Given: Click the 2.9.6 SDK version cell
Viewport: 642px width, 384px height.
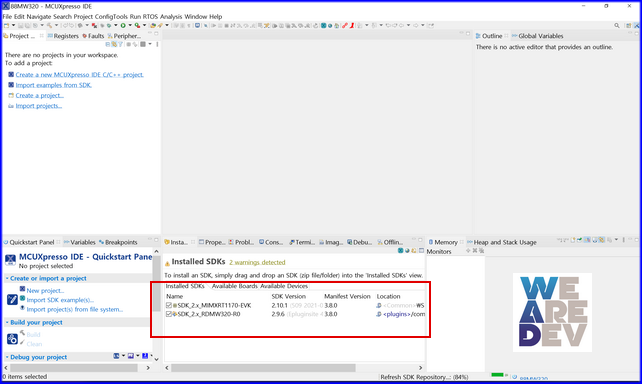Looking at the screenshot, I should tap(278, 314).
